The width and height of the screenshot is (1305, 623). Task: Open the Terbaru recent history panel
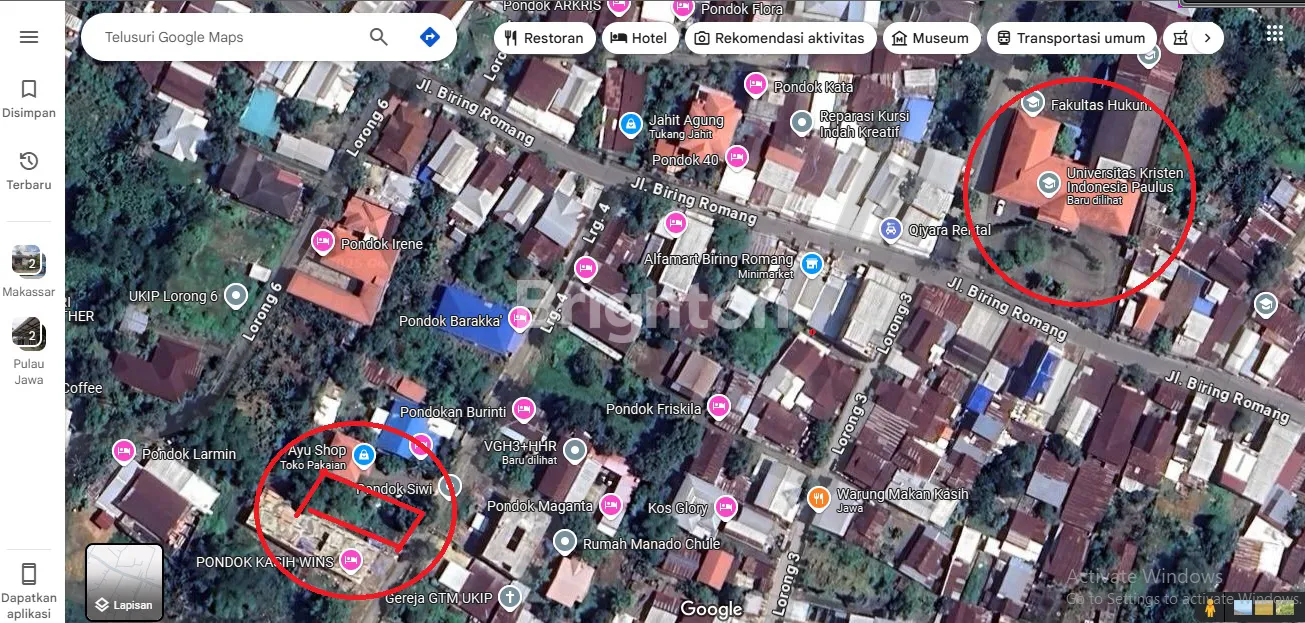click(x=29, y=170)
